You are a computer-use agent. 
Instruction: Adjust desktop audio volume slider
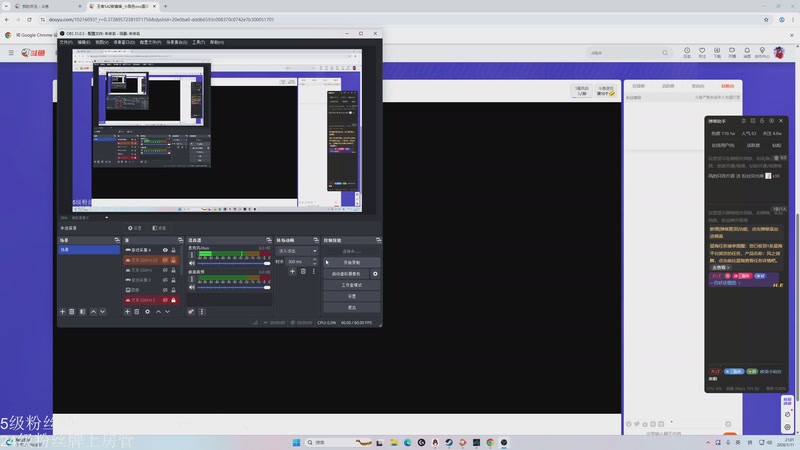click(x=234, y=287)
